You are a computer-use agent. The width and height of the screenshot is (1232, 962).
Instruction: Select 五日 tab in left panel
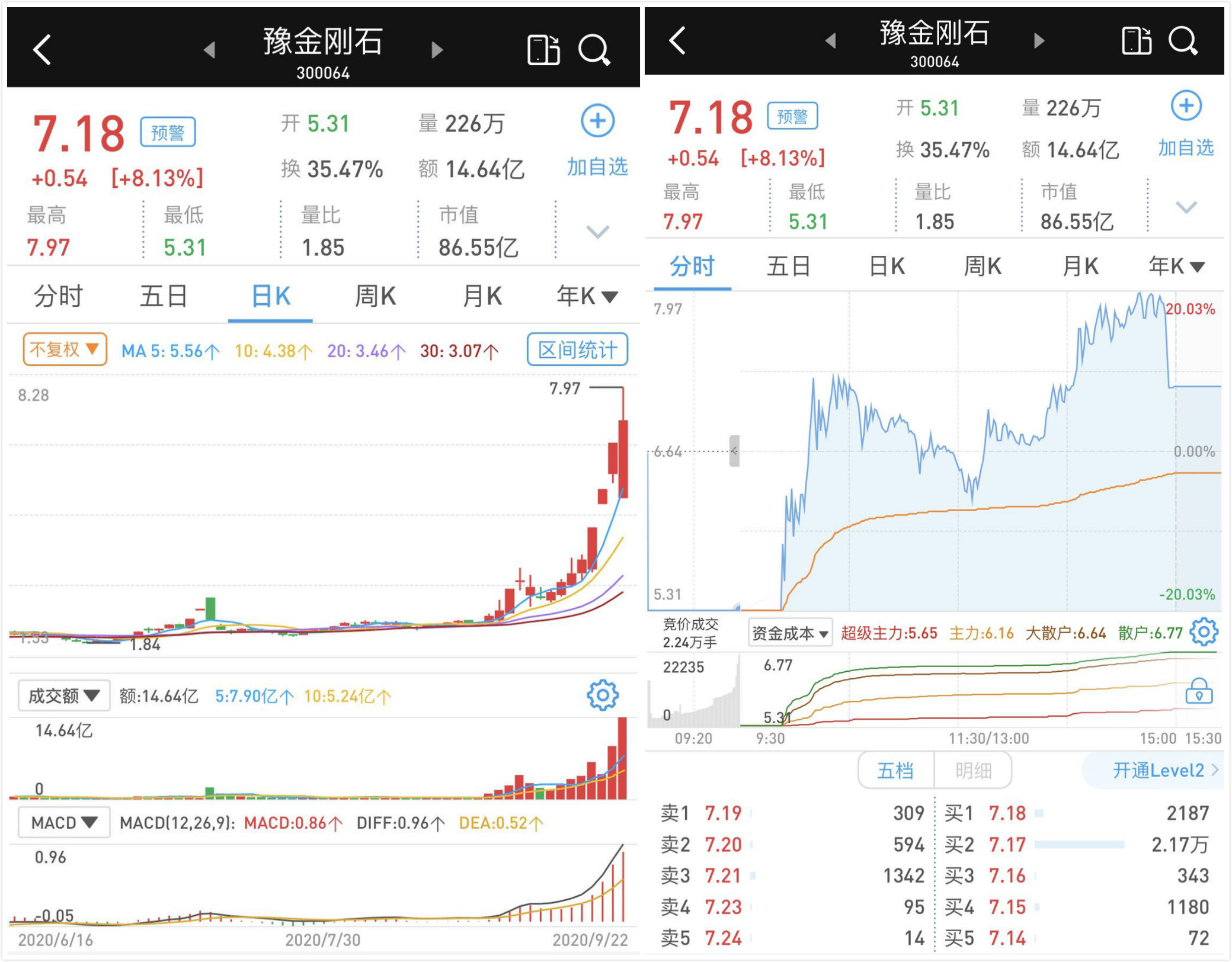pos(164,296)
